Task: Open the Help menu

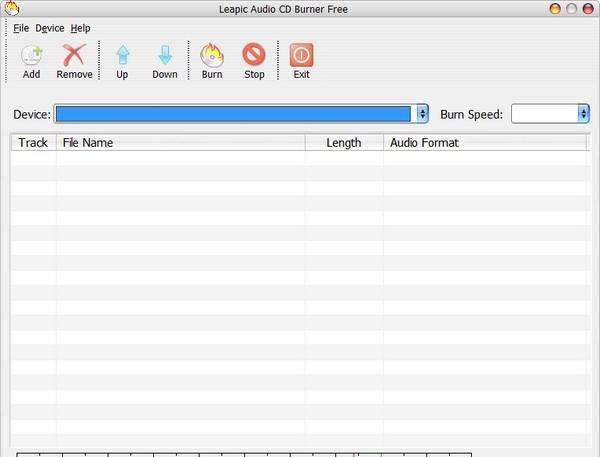Action: [80, 28]
